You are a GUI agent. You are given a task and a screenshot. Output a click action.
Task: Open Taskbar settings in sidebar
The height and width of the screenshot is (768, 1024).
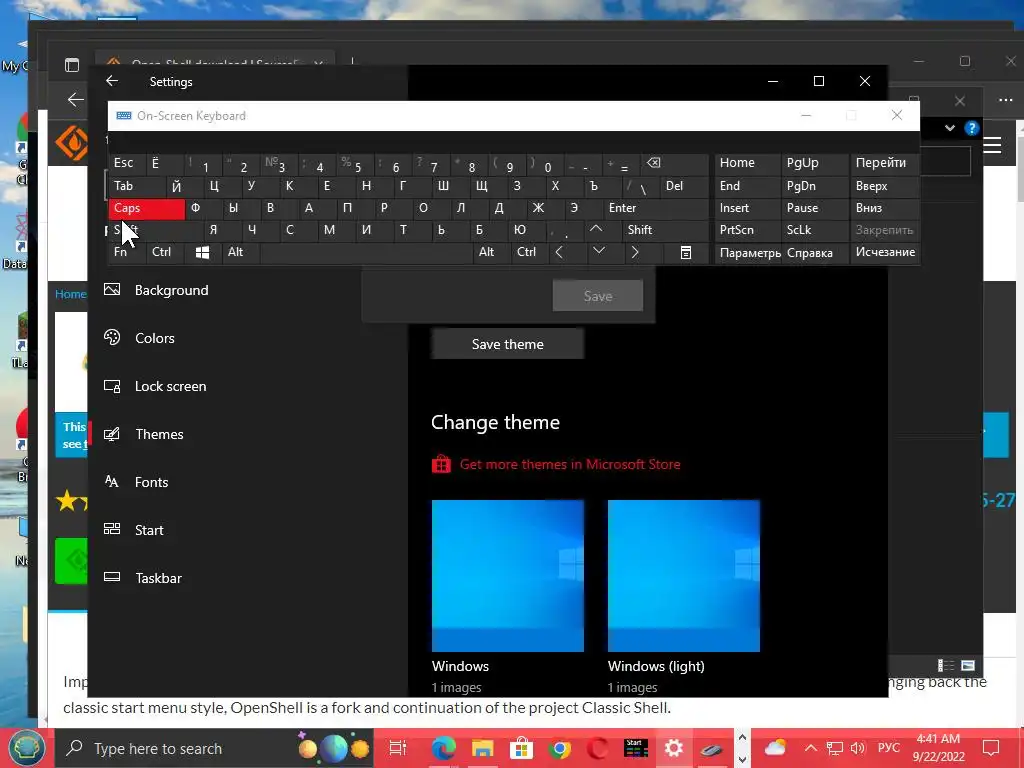158,578
